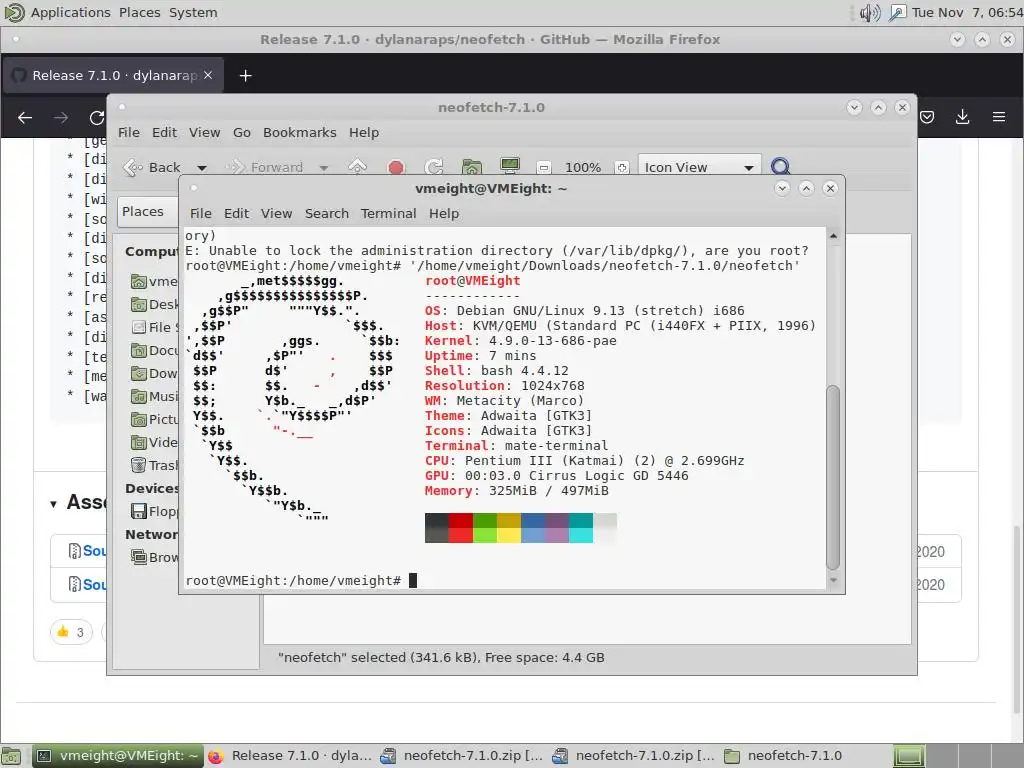This screenshot has height=768, width=1024.
Task: Open Search menu in the terminal
Action: [x=327, y=214]
